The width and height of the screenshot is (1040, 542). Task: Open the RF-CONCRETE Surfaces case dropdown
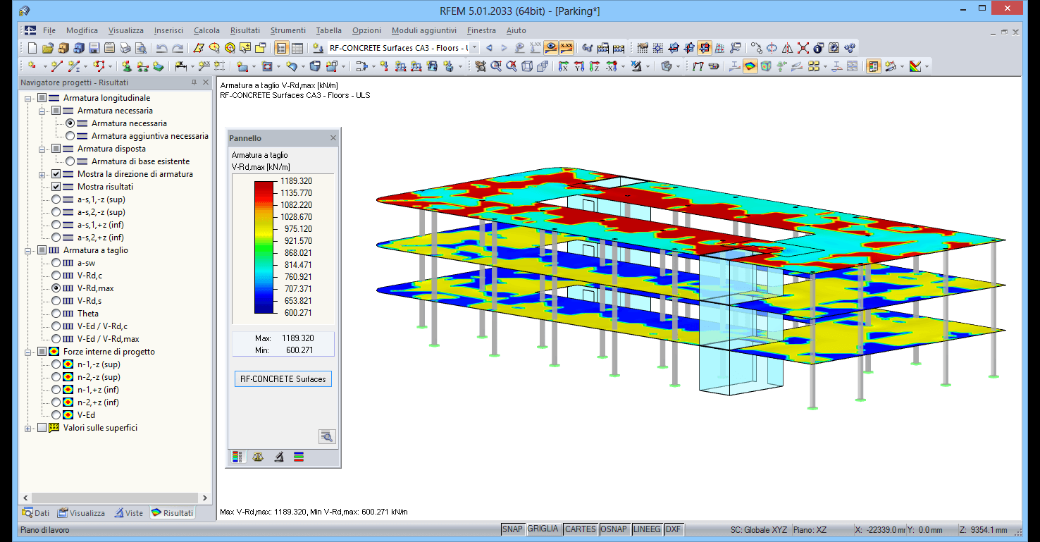pos(474,48)
